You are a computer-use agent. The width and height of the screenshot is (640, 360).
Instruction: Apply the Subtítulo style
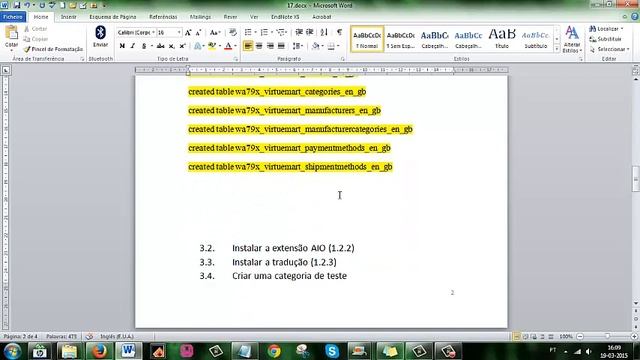click(536, 39)
